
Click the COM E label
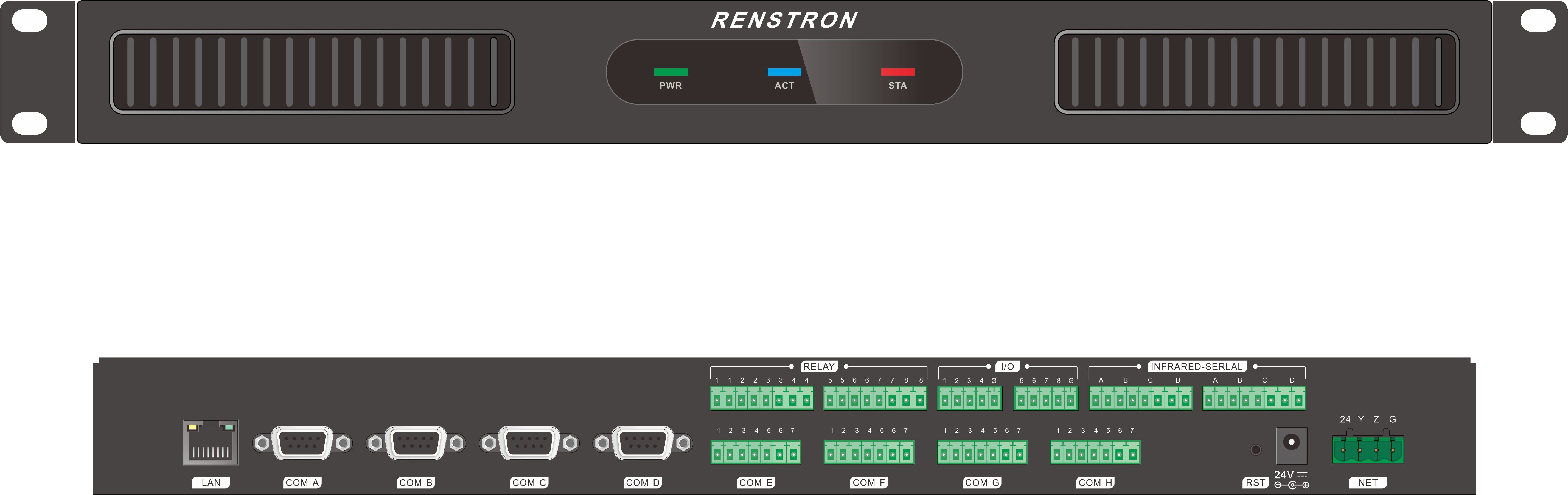755,483
